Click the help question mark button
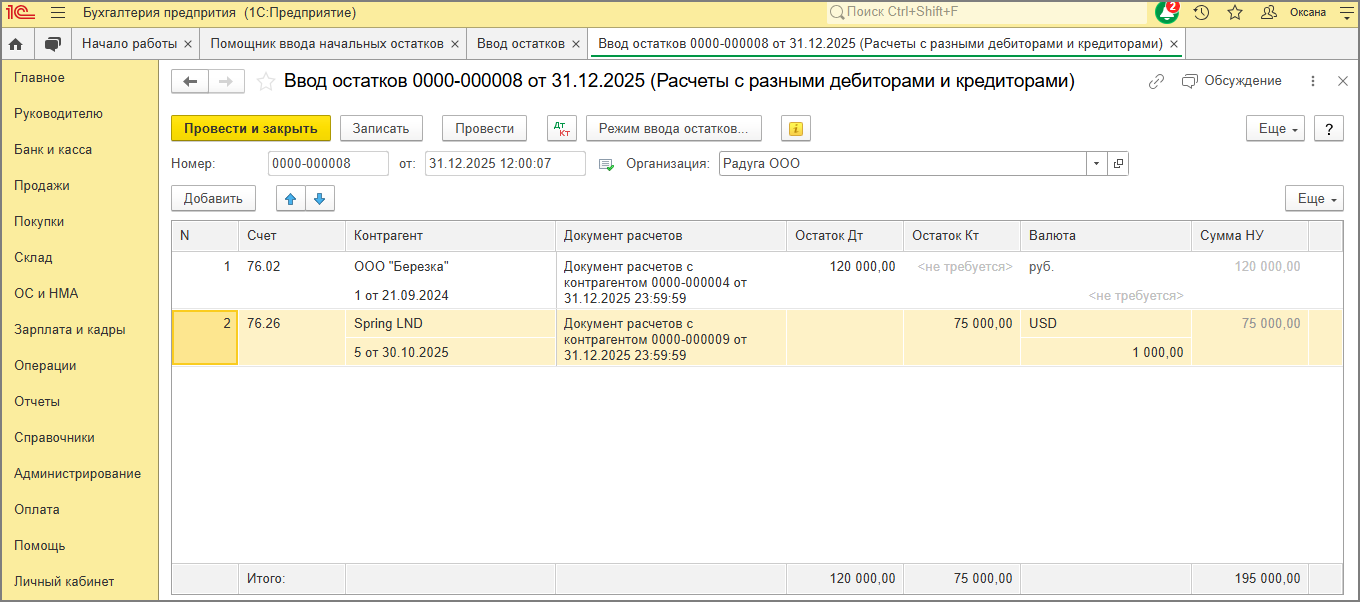This screenshot has width=1360, height=602. click(x=1328, y=128)
